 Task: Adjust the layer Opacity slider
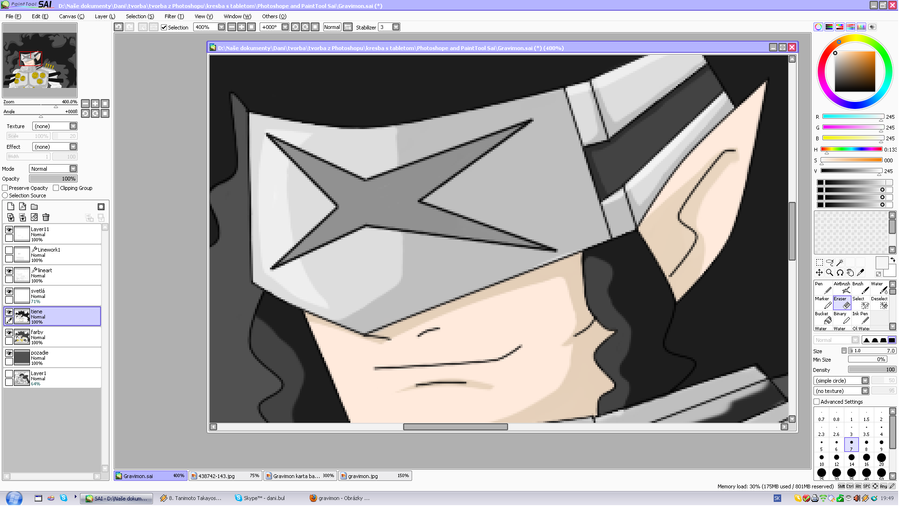[x=53, y=179]
